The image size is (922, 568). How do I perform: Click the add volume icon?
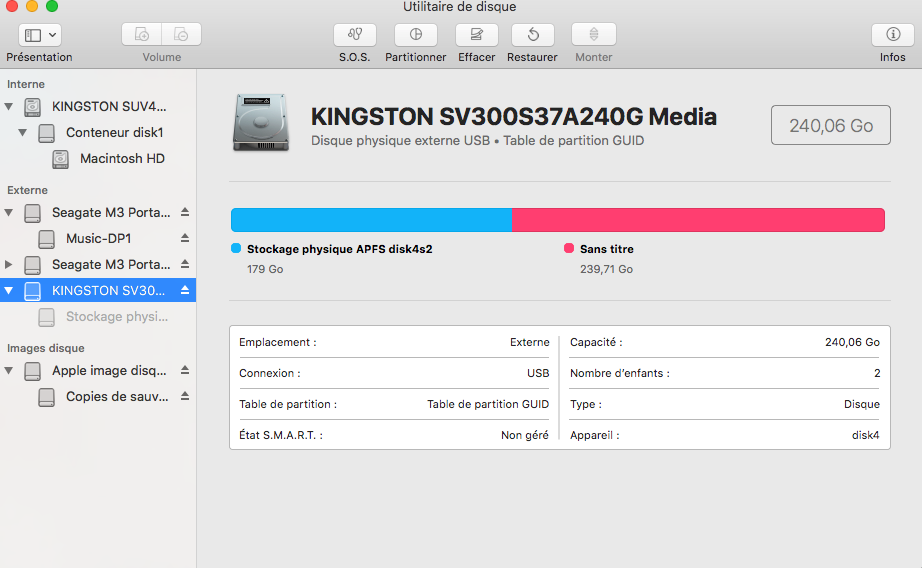(x=142, y=35)
